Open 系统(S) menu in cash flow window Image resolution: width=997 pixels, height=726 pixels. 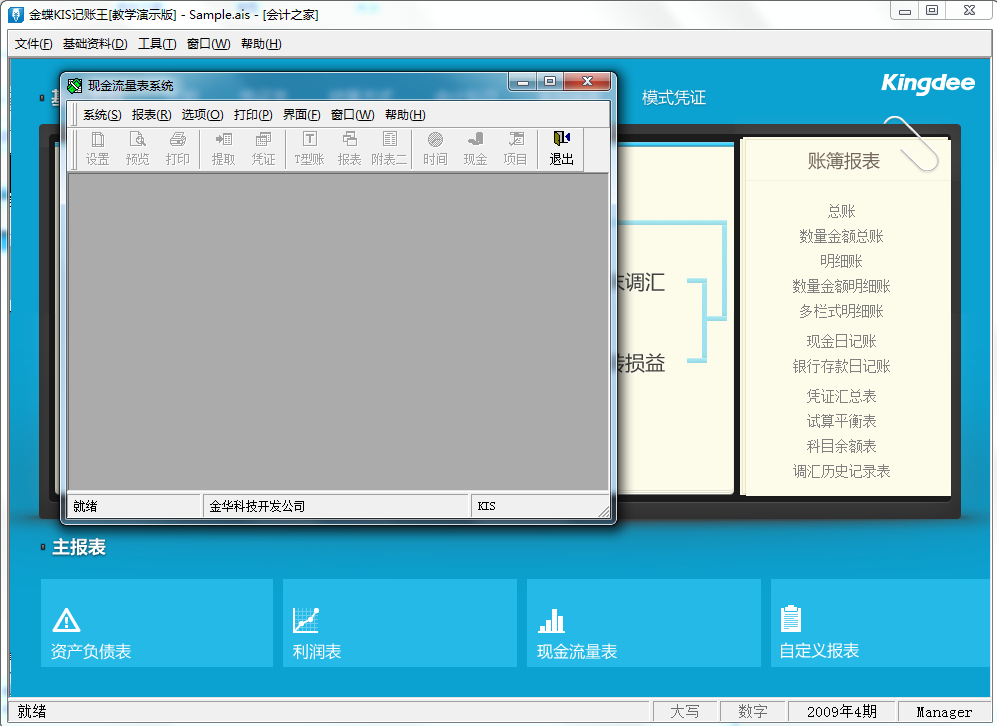102,114
